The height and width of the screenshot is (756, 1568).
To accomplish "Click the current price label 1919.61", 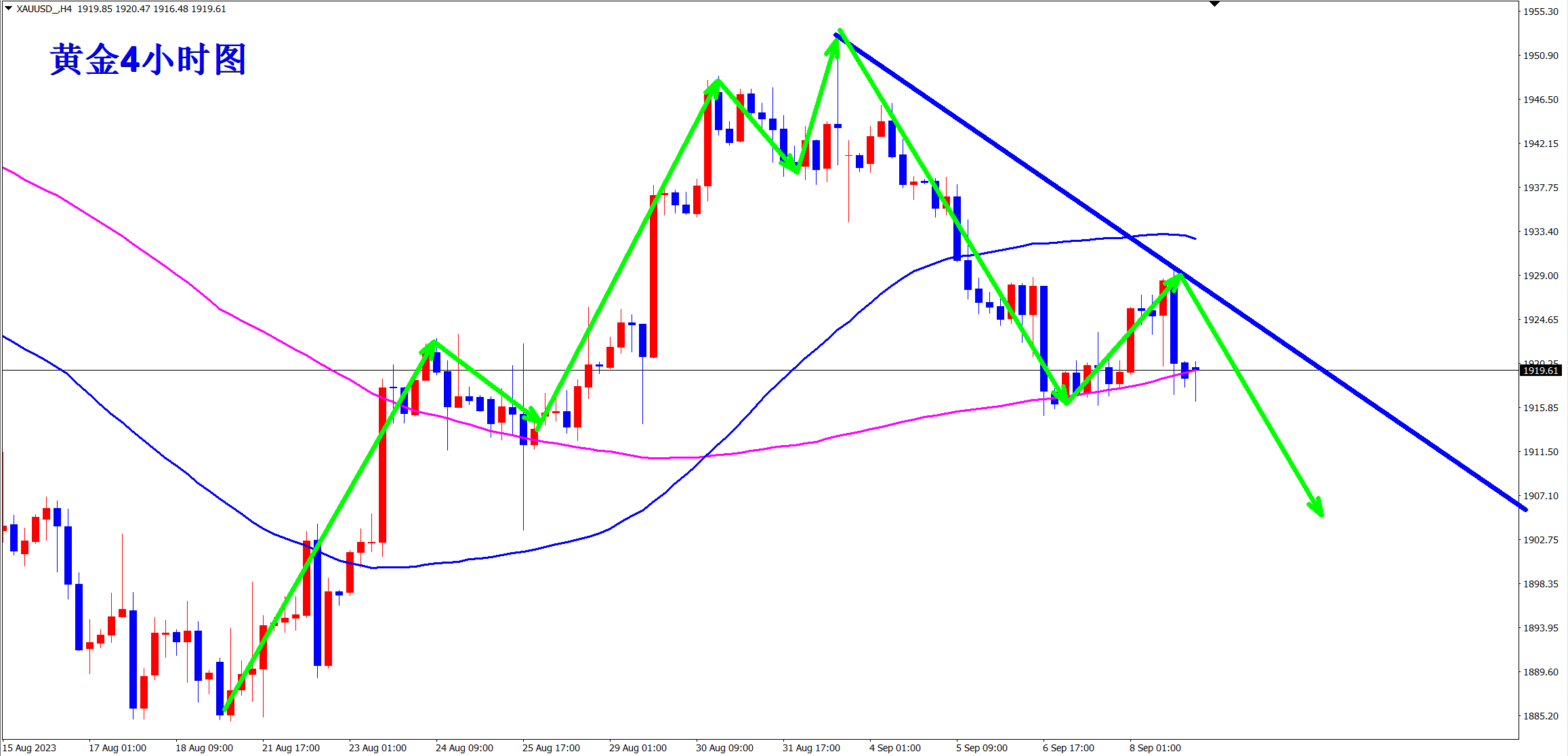I will (1540, 371).
